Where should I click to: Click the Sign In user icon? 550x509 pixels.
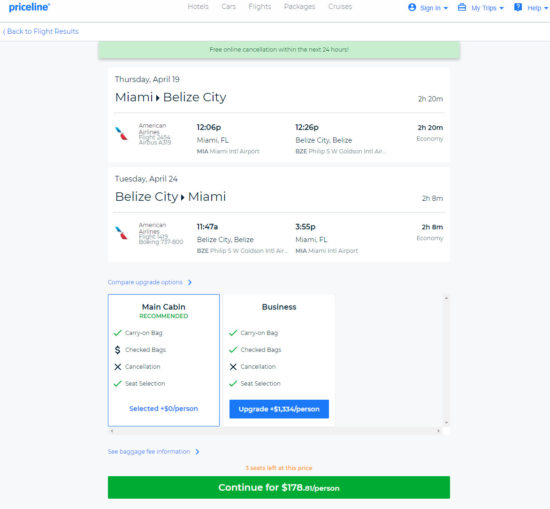tap(412, 7)
